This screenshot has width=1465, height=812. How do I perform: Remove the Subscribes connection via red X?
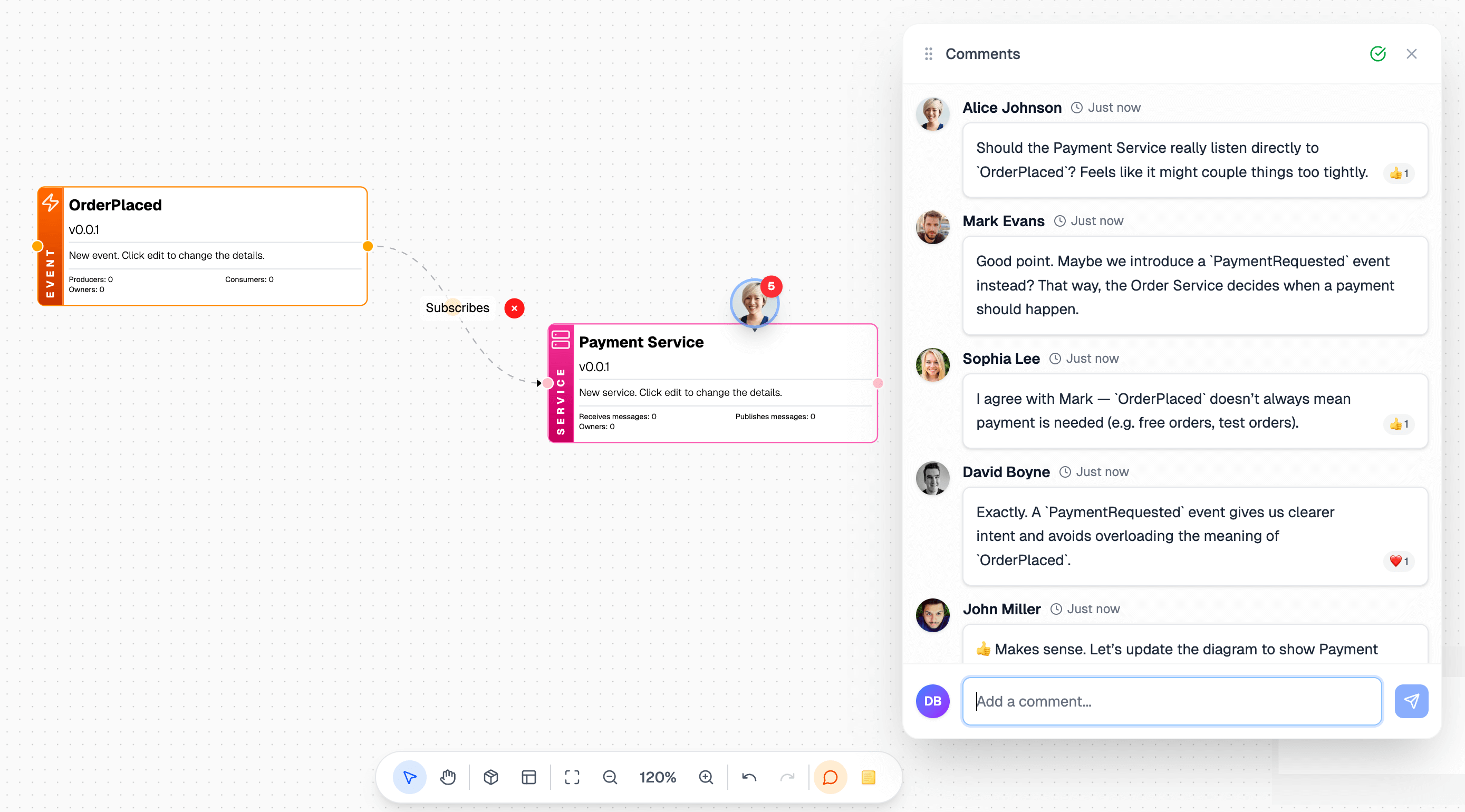[514, 308]
